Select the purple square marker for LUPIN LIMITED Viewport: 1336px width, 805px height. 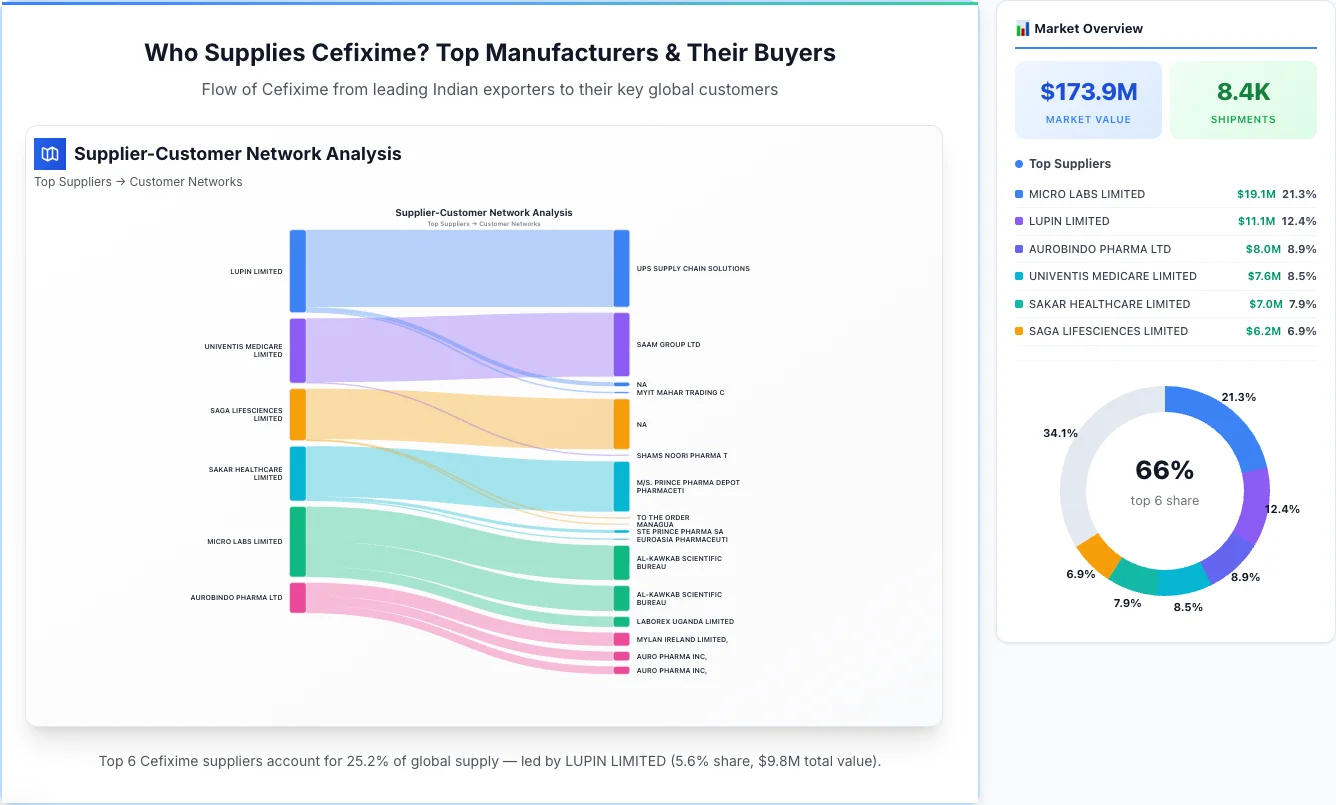coord(1017,221)
